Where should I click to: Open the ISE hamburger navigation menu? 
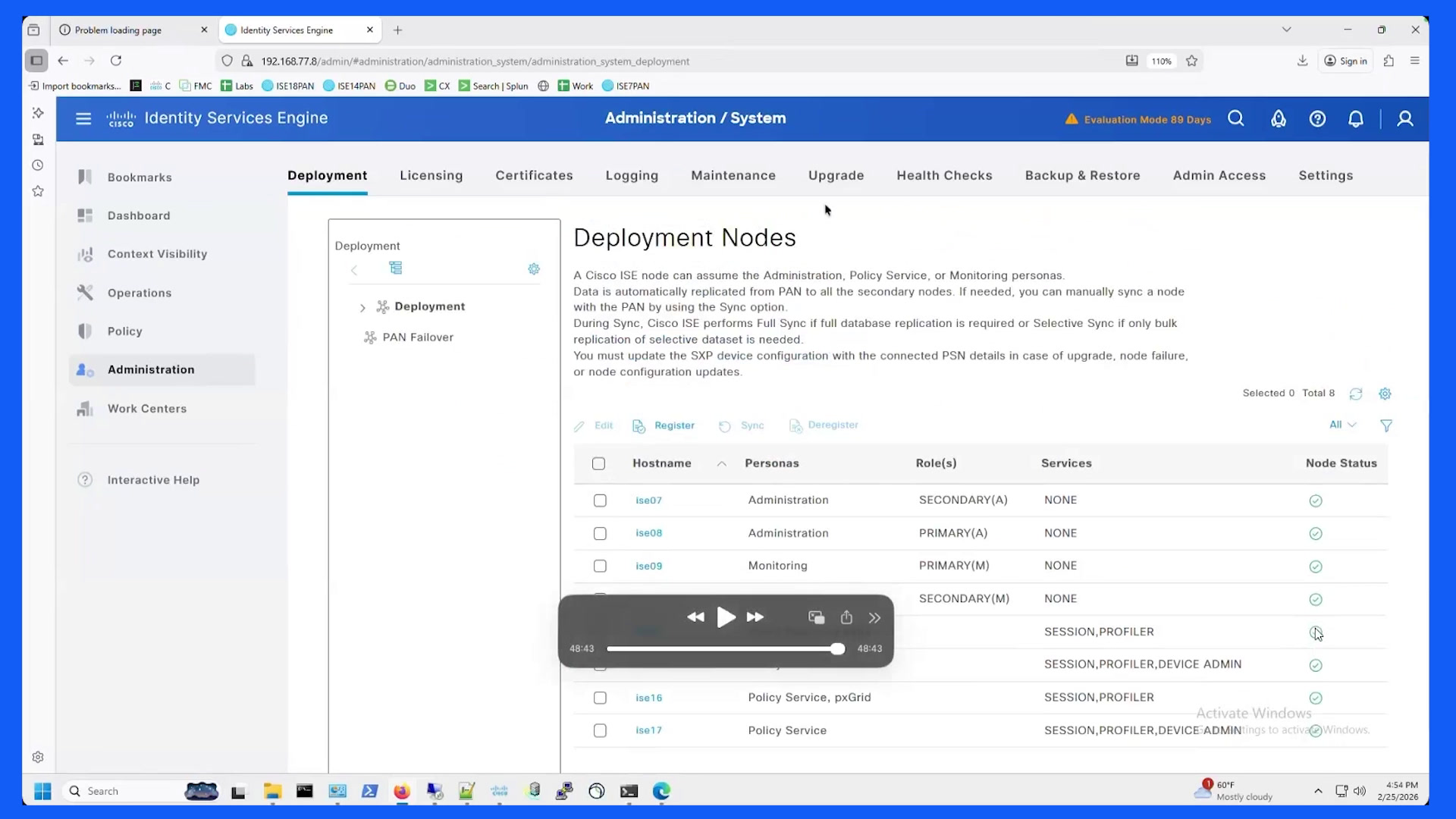[x=83, y=118]
